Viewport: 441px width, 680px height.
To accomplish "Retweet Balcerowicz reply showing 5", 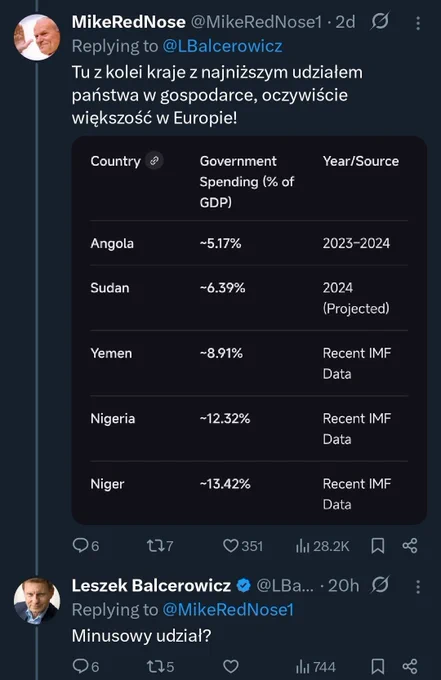I will 160,666.
